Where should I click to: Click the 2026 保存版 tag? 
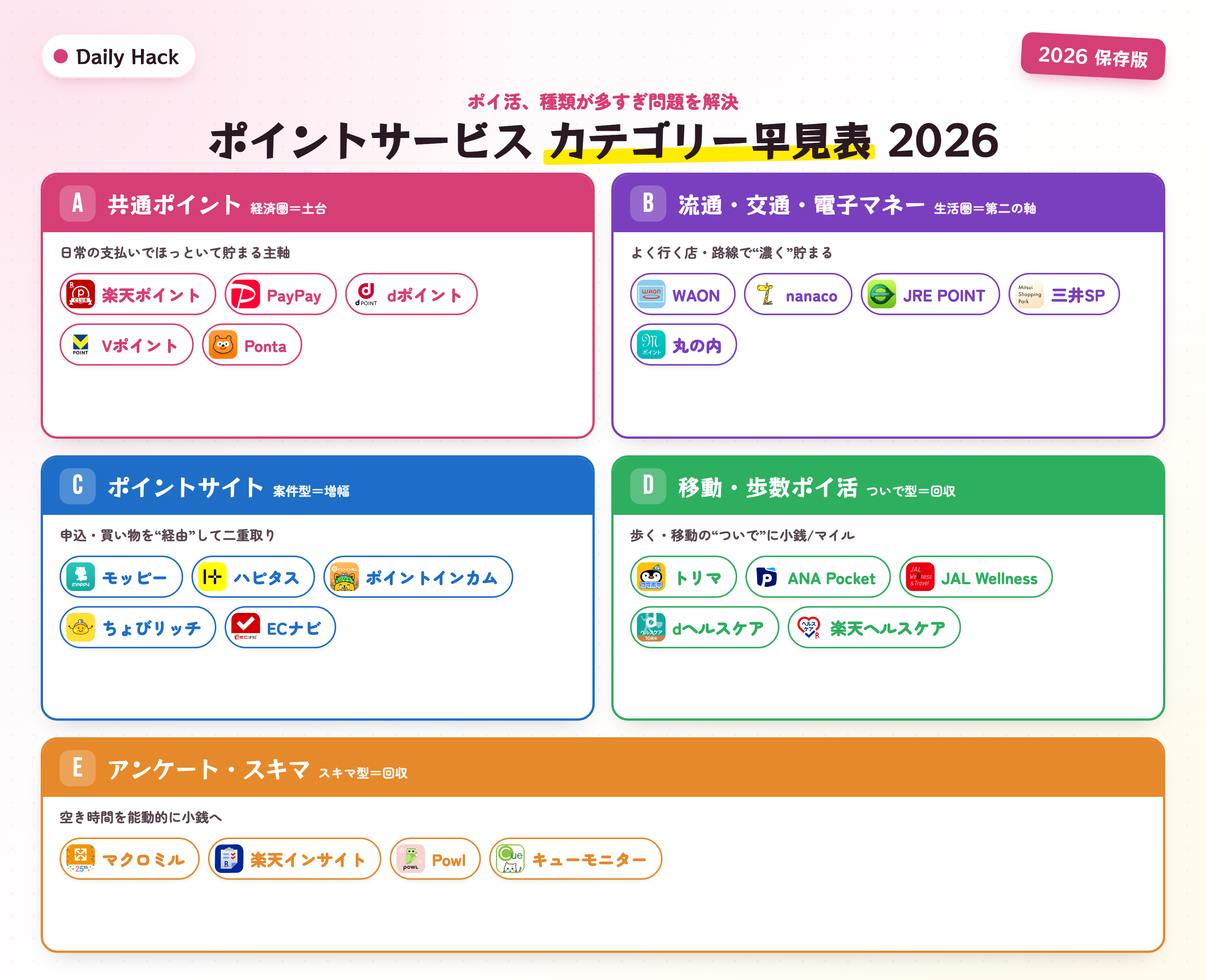coord(1093,57)
